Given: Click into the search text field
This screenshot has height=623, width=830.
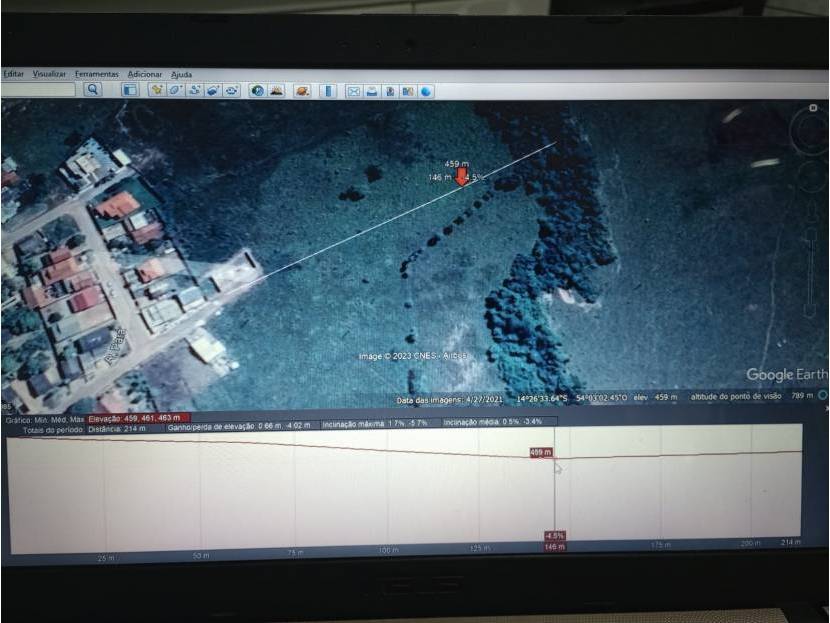Looking at the screenshot, I should (38, 89).
